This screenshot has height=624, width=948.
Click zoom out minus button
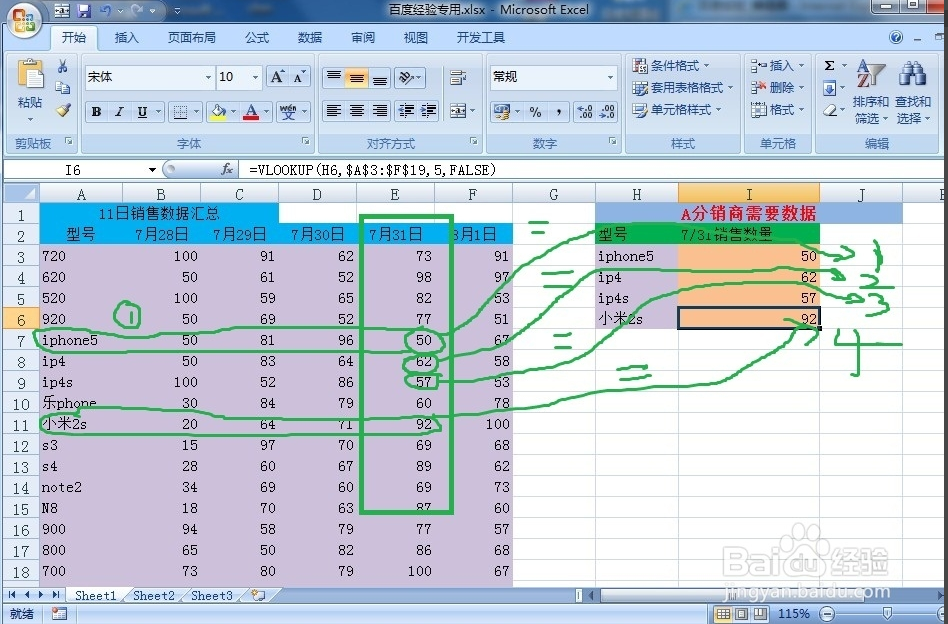tap(826, 613)
